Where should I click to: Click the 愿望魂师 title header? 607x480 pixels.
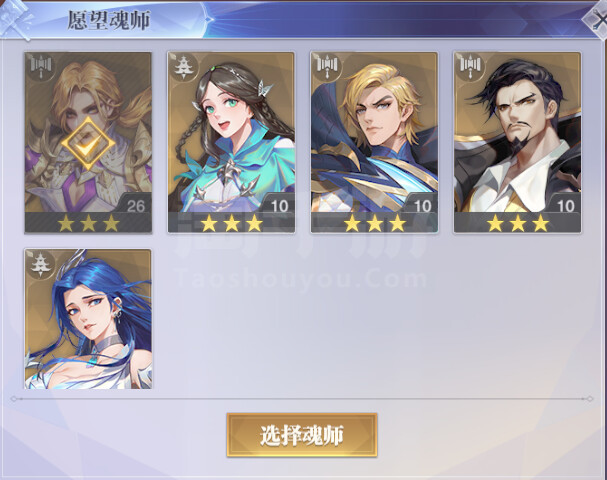(108, 20)
